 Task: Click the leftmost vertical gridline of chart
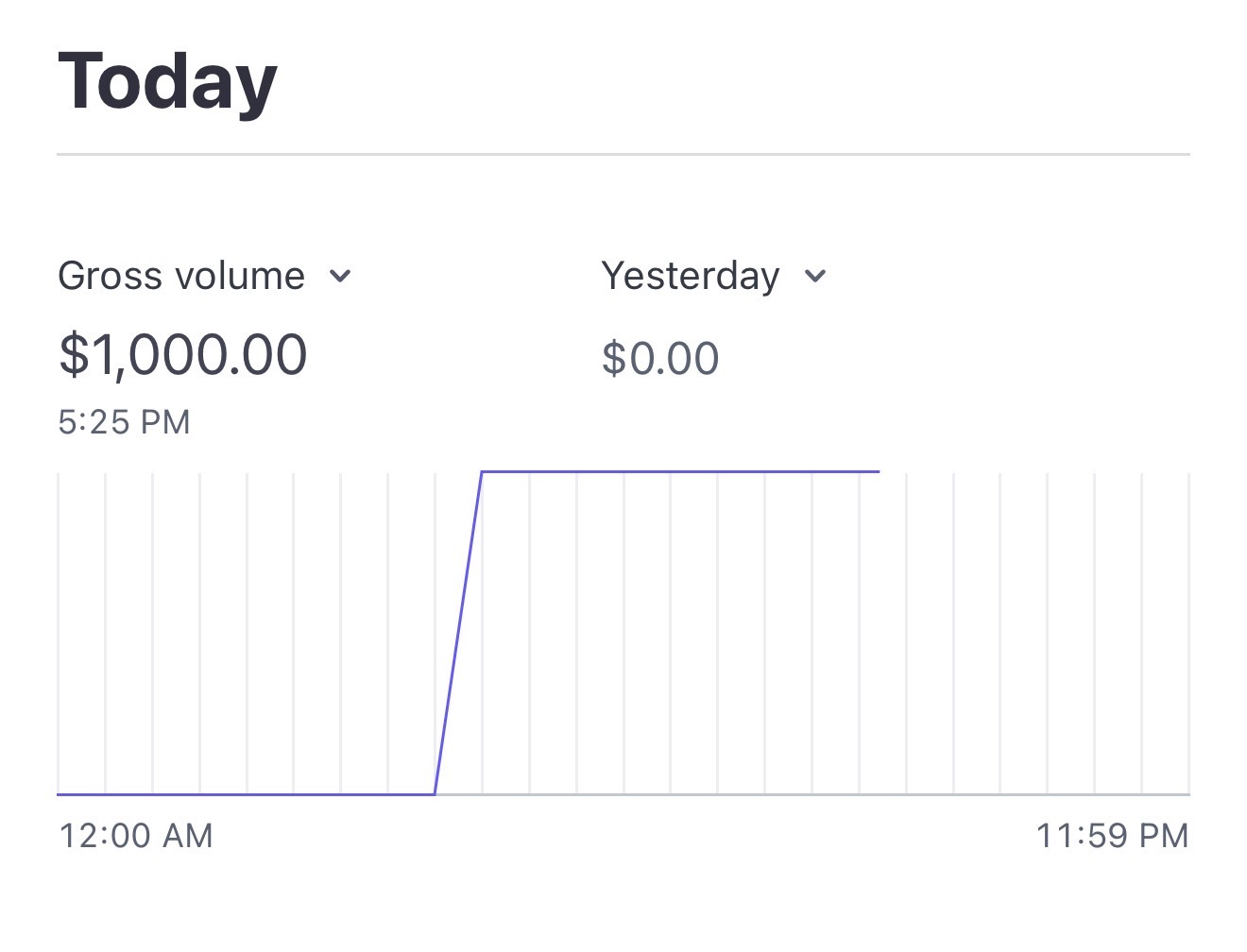point(59,633)
